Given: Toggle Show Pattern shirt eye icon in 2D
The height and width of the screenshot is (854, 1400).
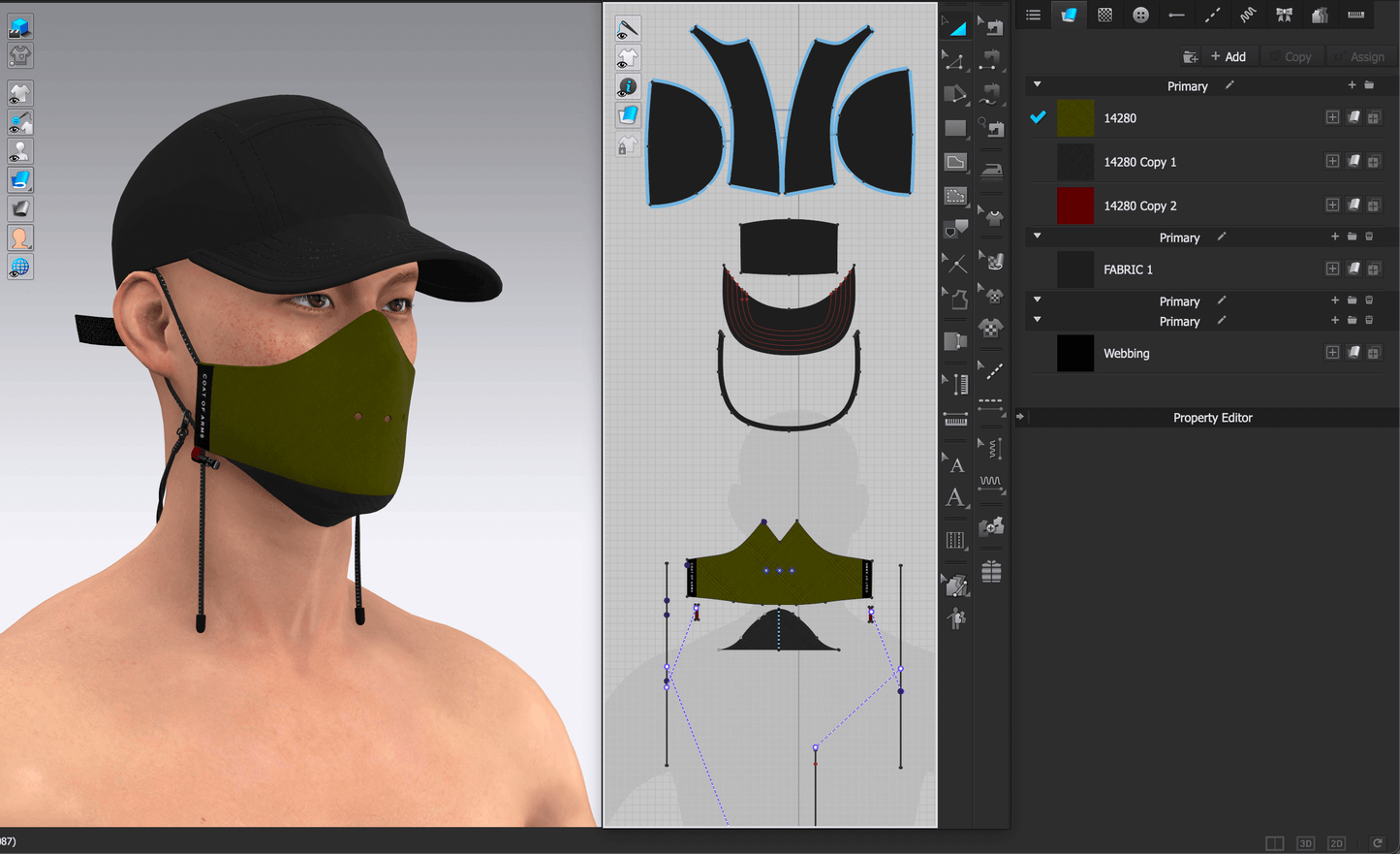Looking at the screenshot, I should [628, 59].
